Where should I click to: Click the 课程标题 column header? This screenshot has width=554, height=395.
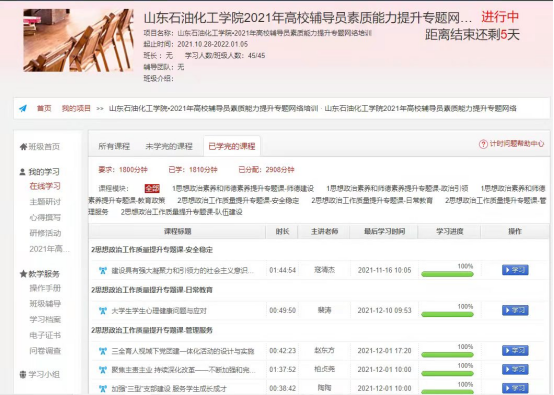coord(177,231)
